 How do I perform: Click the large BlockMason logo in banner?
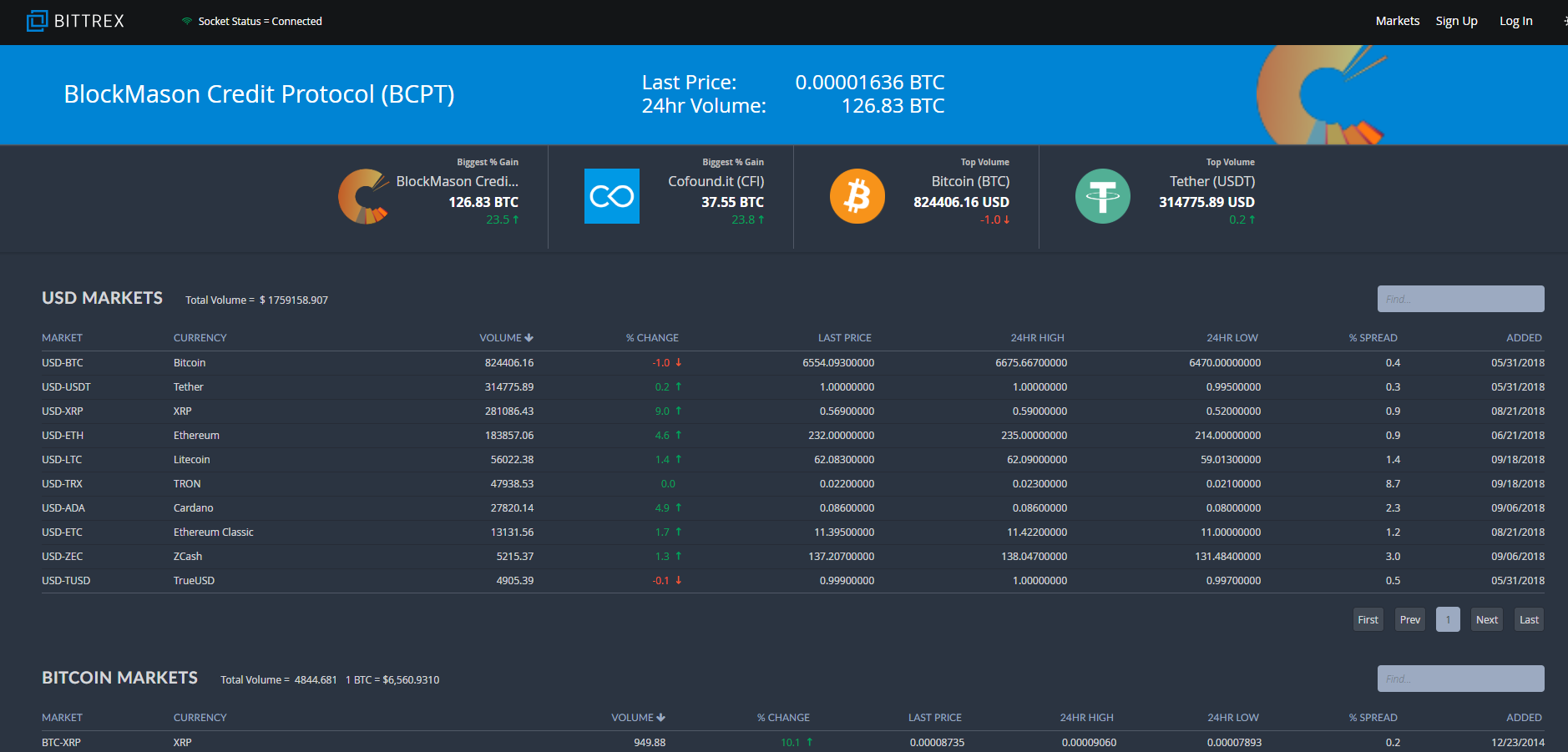coord(1322,95)
